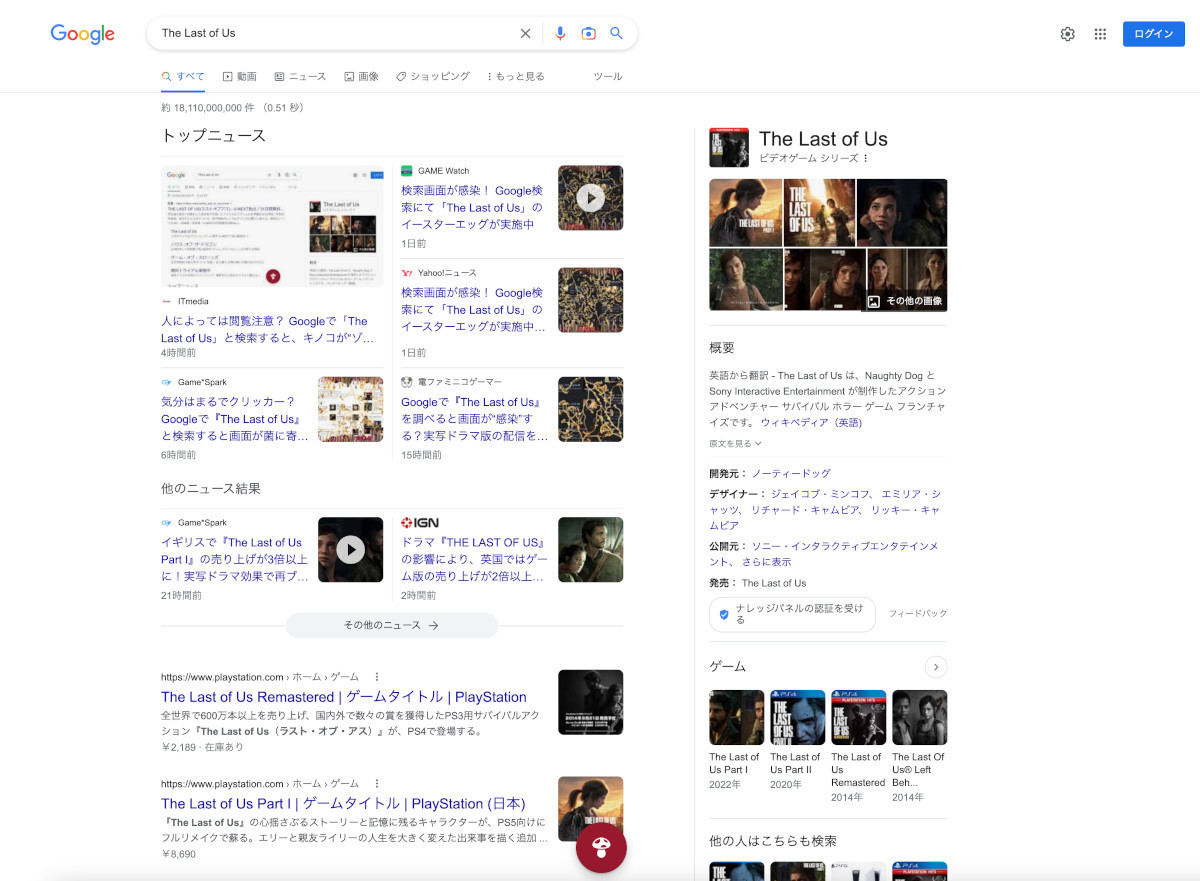Switch to the ニュース tab
1200x881 pixels.
tap(300, 76)
